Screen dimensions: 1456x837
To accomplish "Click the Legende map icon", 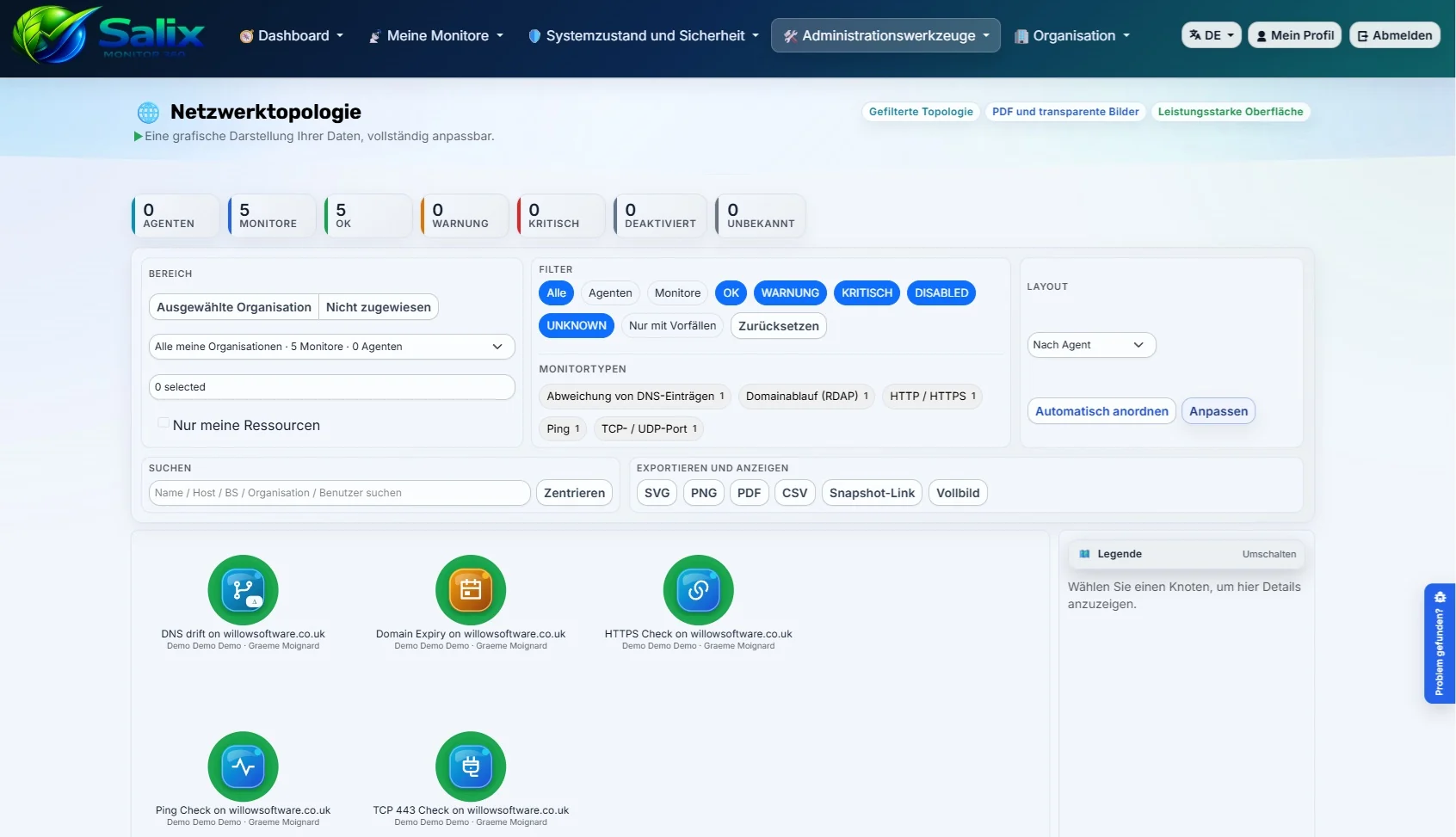I will tap(1084, 554).
